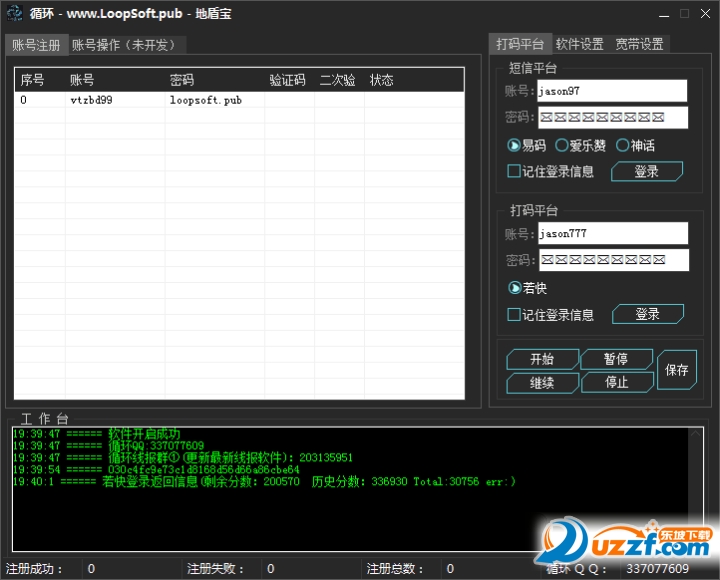The image size is (720, 580).
Task: Click log line 若快登录返回信息
Action: [x=264, y=482]
